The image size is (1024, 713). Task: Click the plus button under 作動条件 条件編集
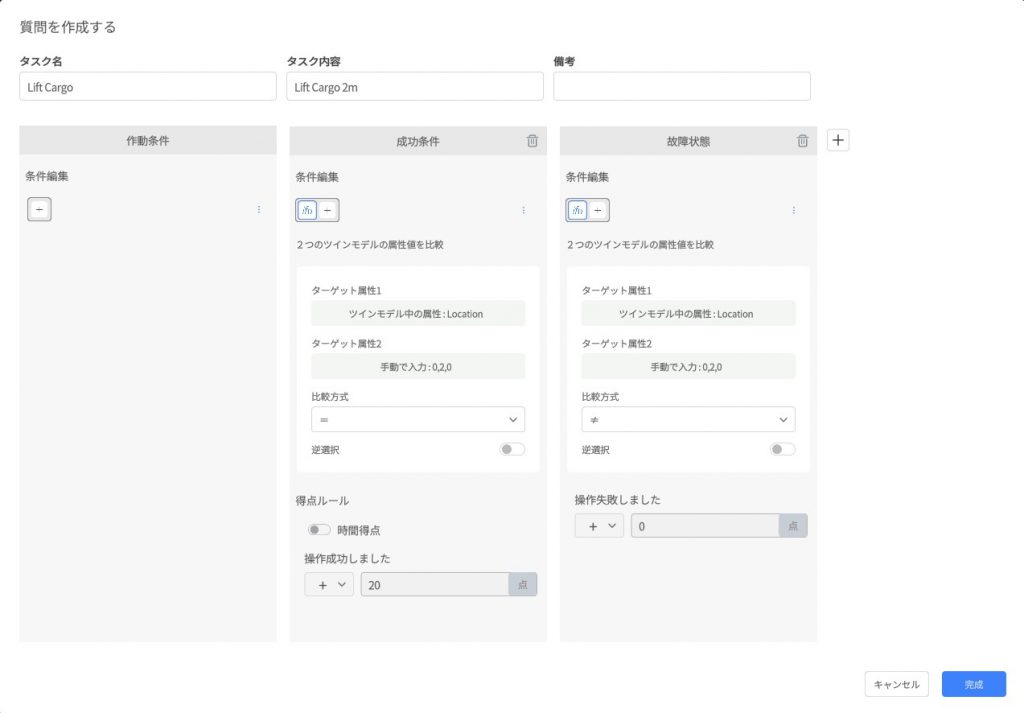click(39, 210)
